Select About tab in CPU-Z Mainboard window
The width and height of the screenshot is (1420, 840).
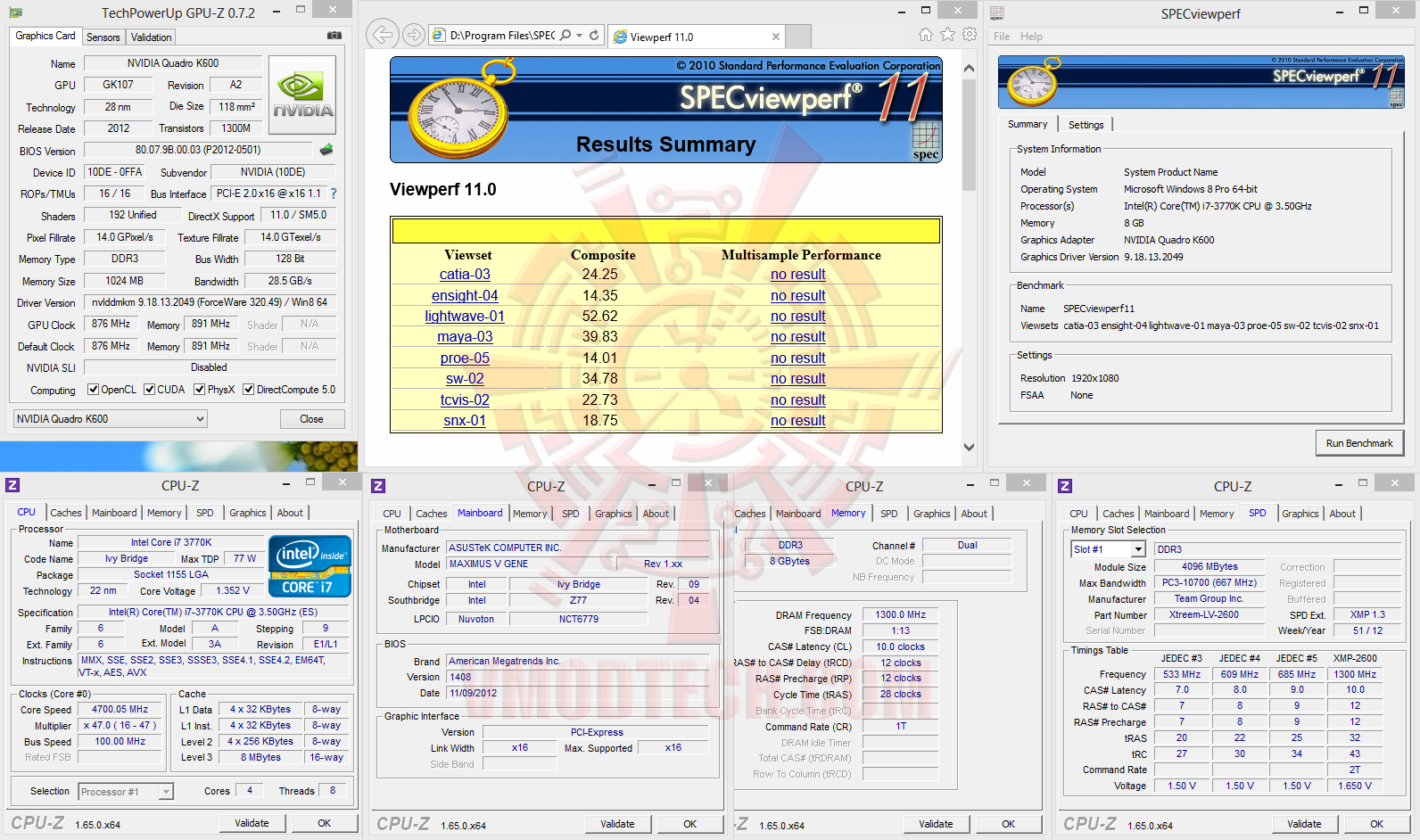[656, 514]
